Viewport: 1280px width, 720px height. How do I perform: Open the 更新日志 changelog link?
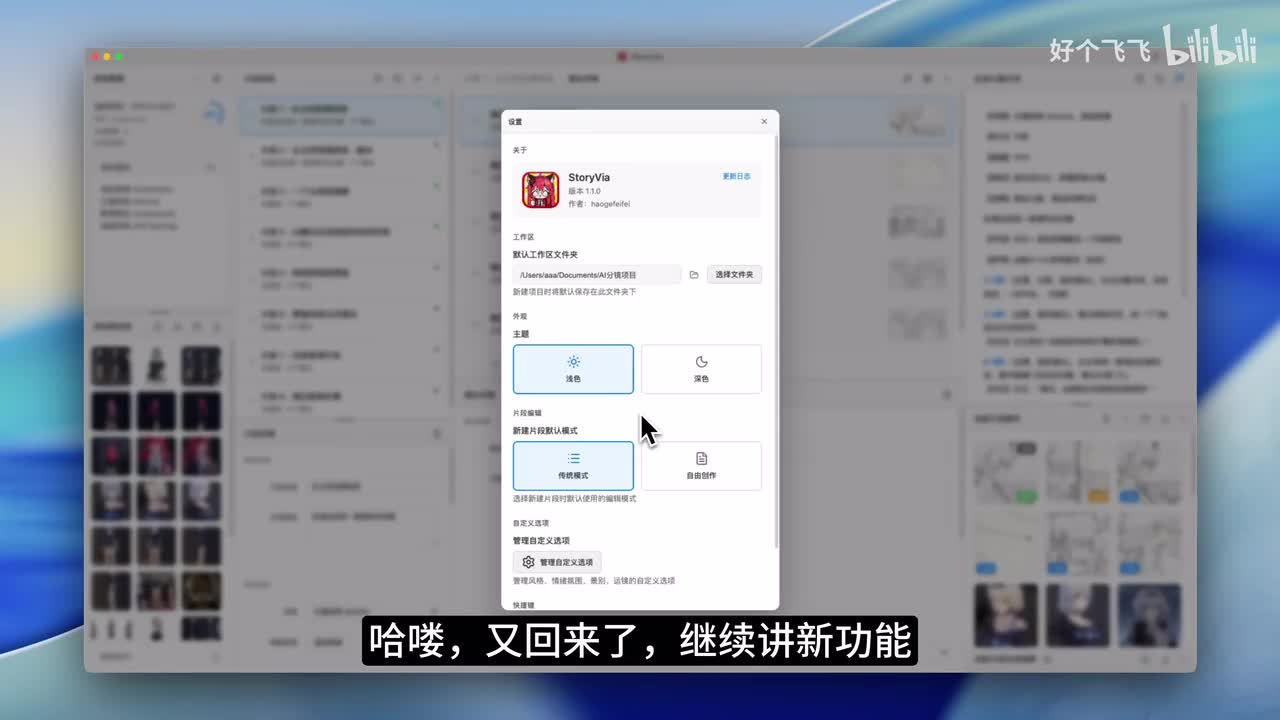pos(736,176)
